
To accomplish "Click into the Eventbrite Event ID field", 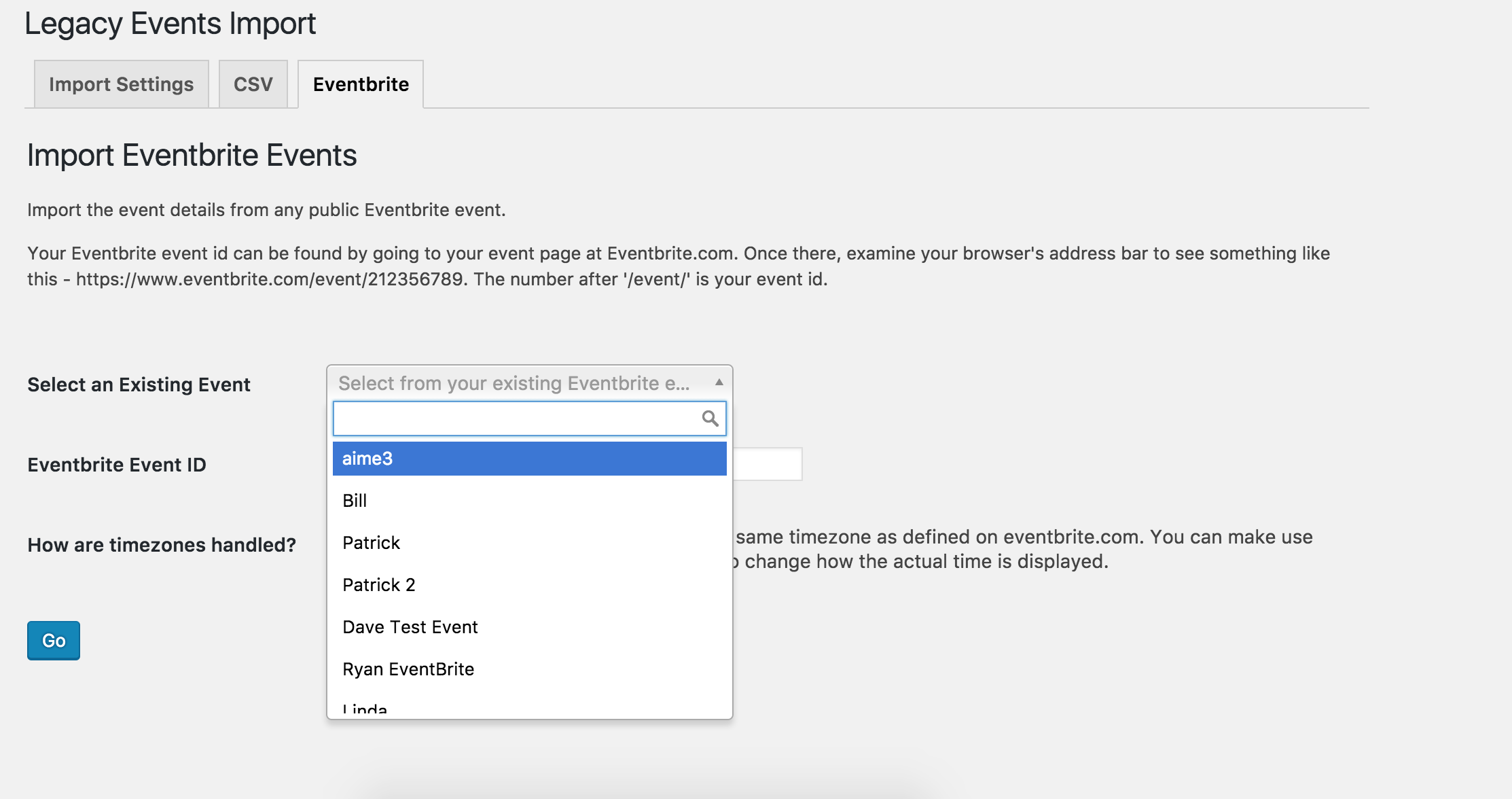I will 768,464.
